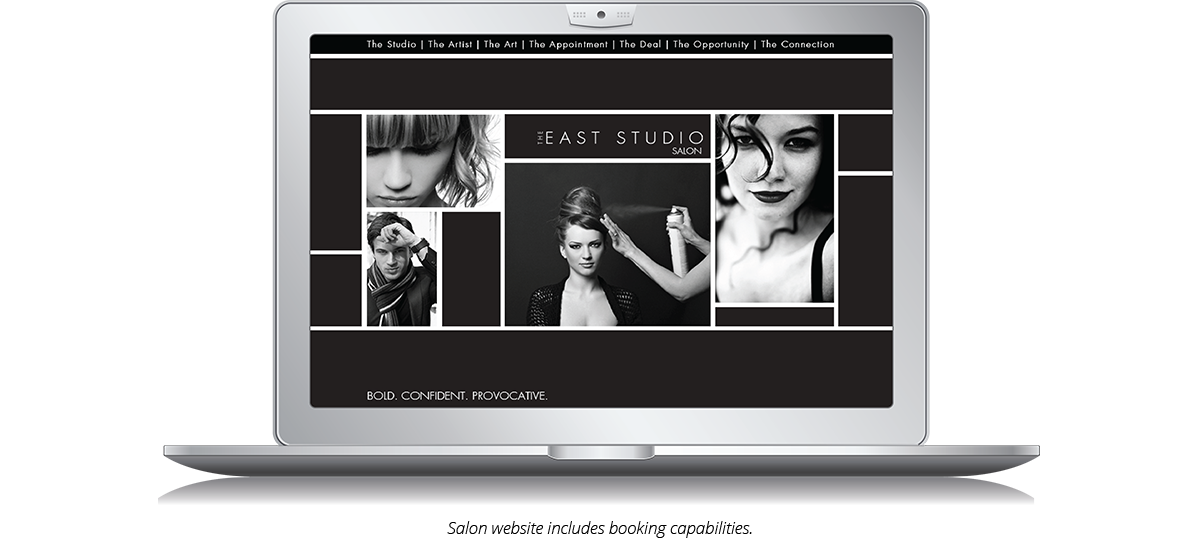Click the tall black tile at far left
Image resolution: width=1200 pixels, height=540 pixels.
336,180
